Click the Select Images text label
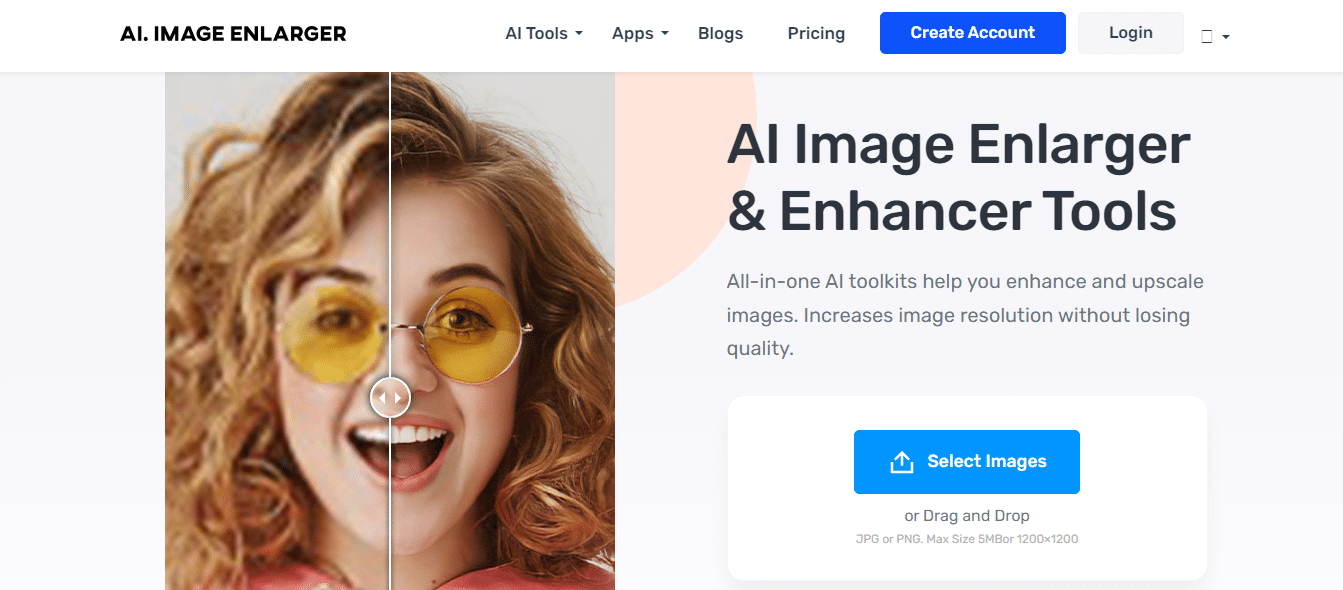 point(986,461)
